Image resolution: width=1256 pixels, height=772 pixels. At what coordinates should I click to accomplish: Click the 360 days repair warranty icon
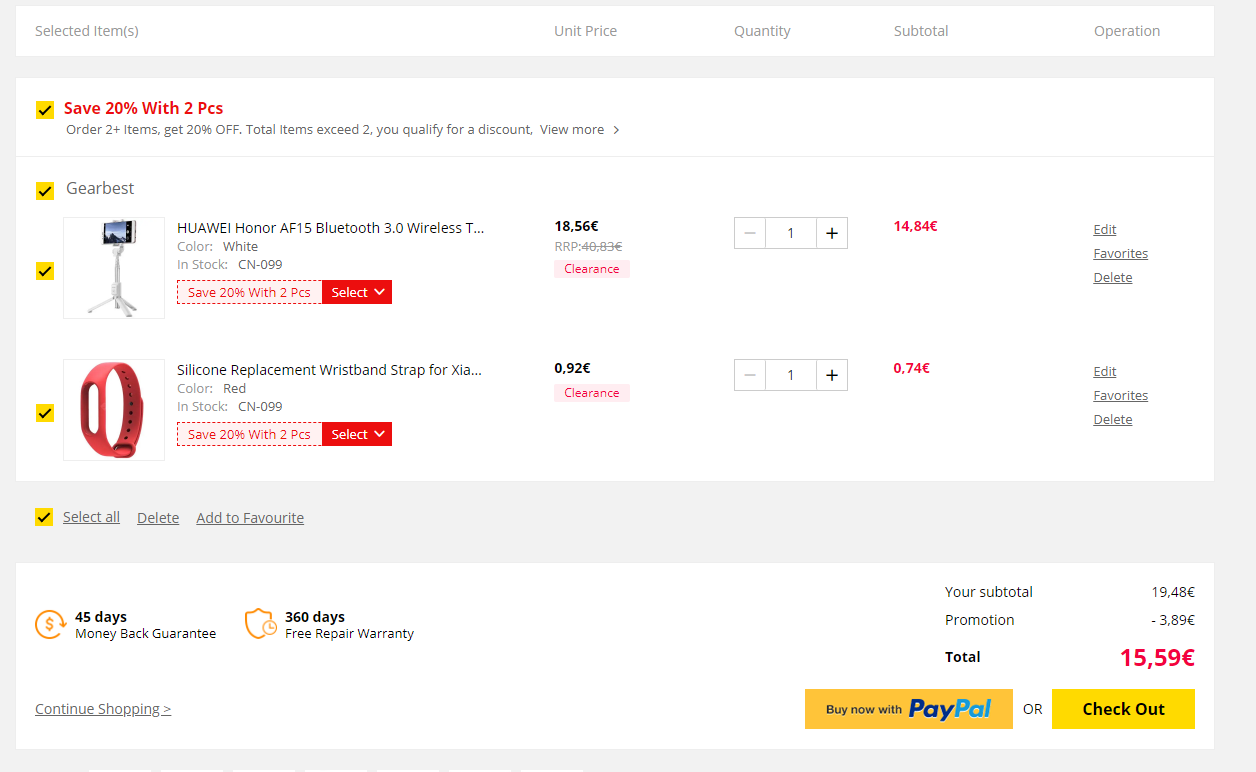pyautogui.click(x=260, y=624)
